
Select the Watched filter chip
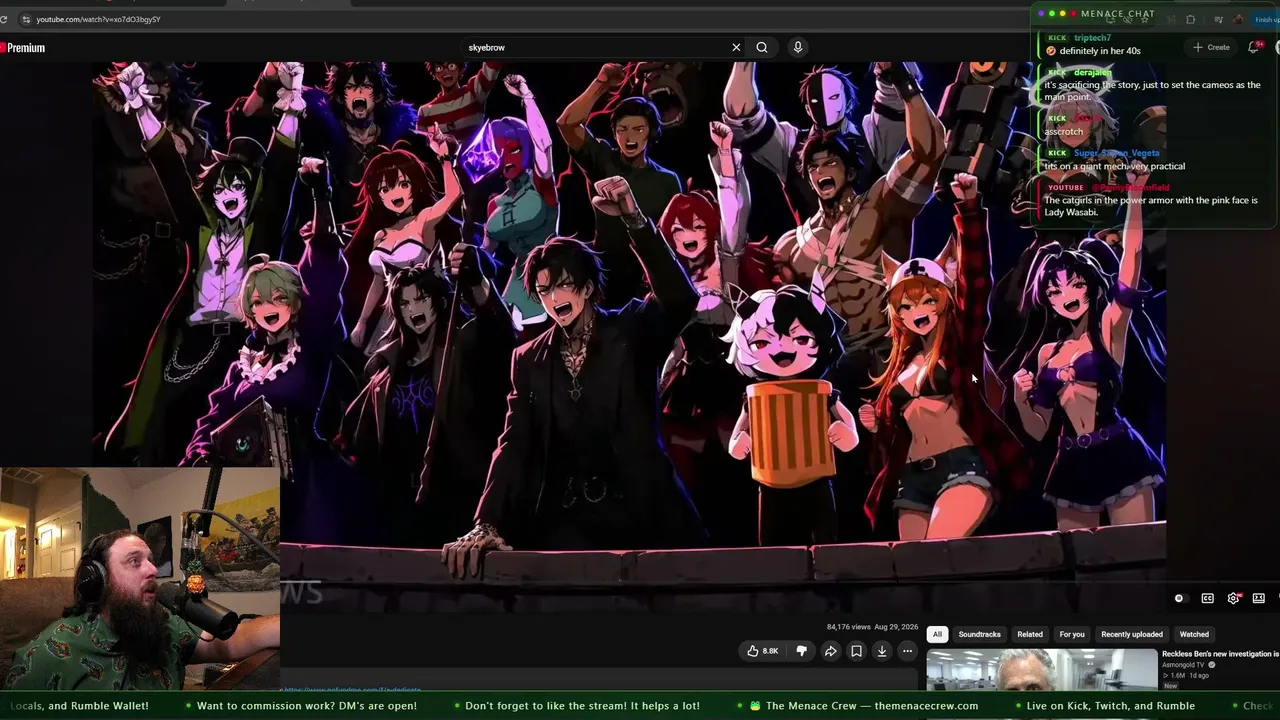coord(1194,634)
